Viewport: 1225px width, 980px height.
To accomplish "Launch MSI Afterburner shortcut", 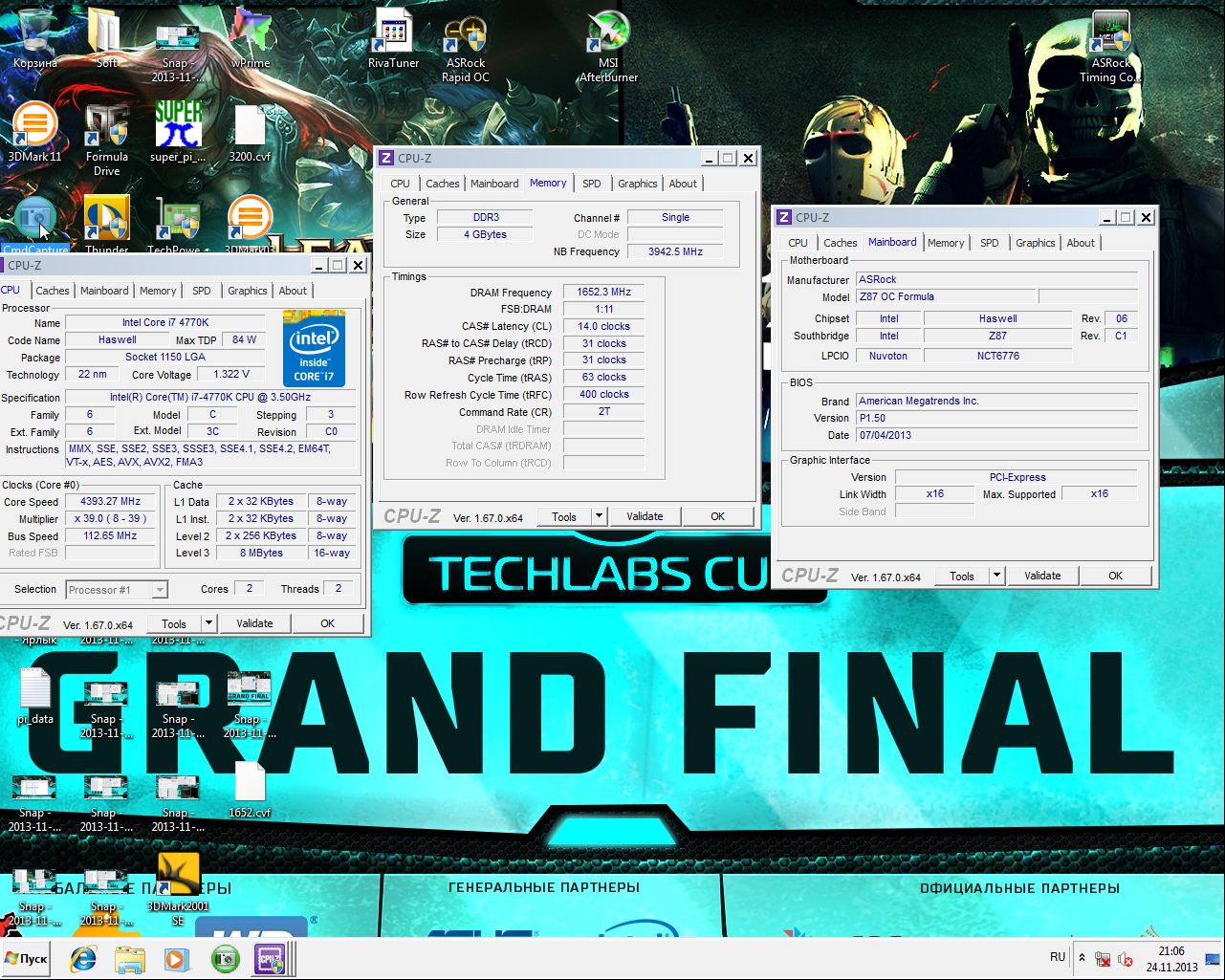I will point(608,48).
